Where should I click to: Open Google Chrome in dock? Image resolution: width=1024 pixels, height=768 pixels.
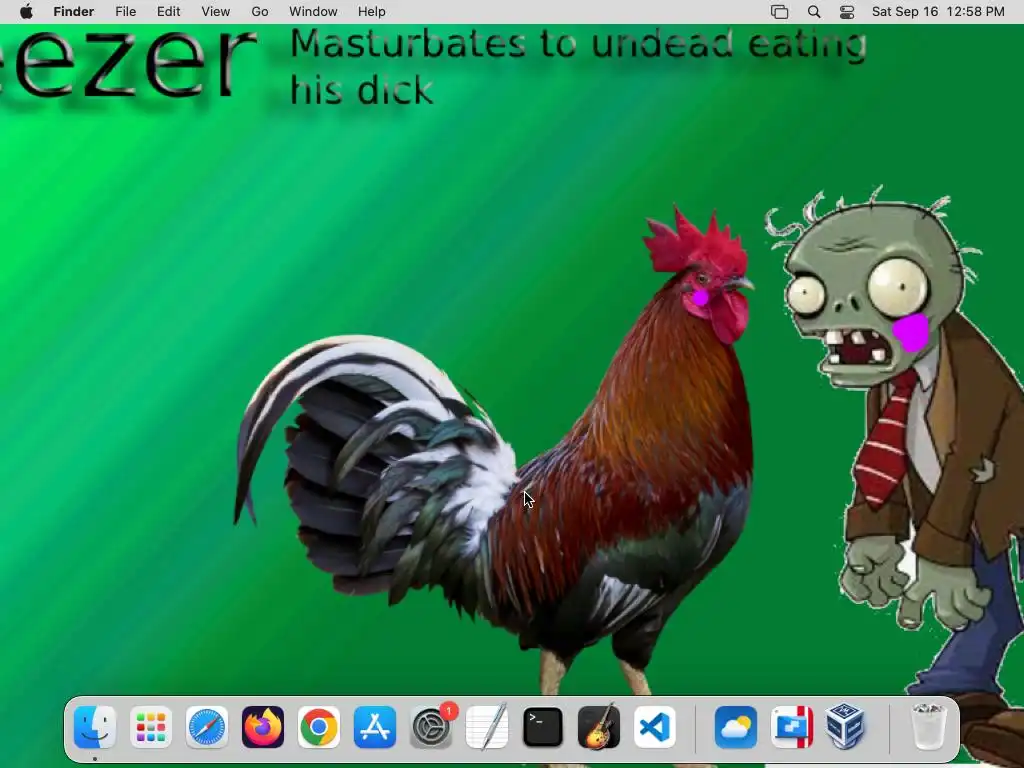pos(319,727)
